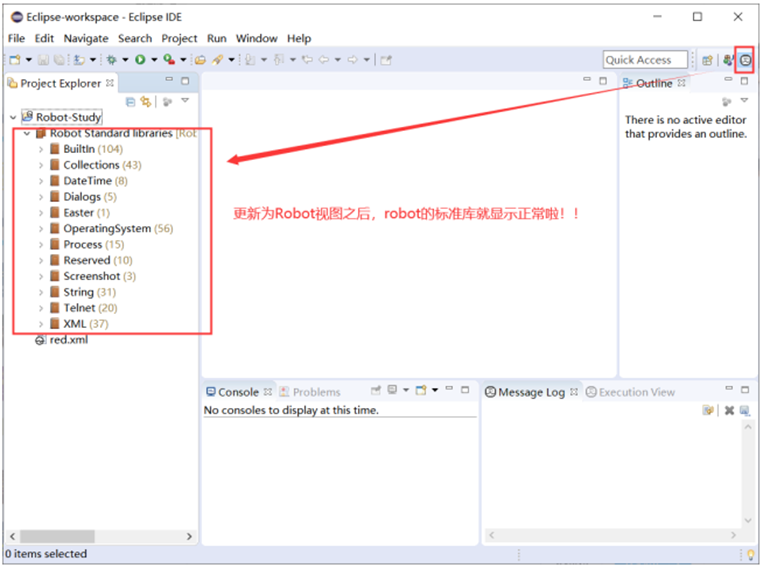Click the green Run button icon
Screen dimensions: 763x568
click(x=140, y=59)
